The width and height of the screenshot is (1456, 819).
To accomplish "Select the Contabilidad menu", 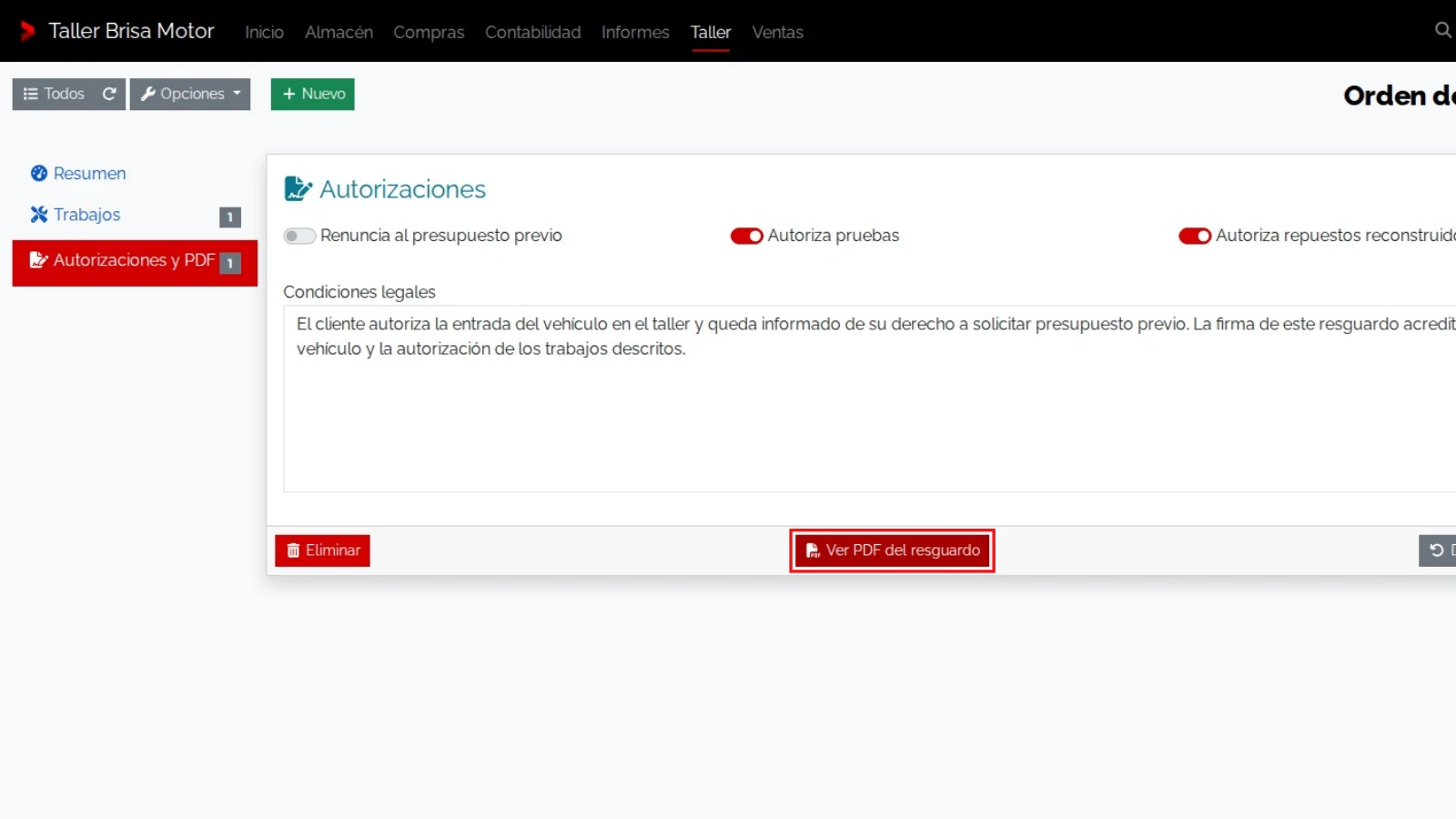I will 532,32.
